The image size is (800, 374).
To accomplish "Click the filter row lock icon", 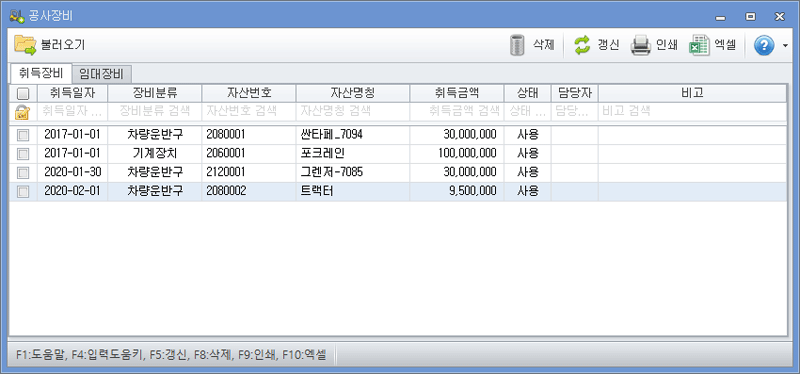I will pos(22,112).
